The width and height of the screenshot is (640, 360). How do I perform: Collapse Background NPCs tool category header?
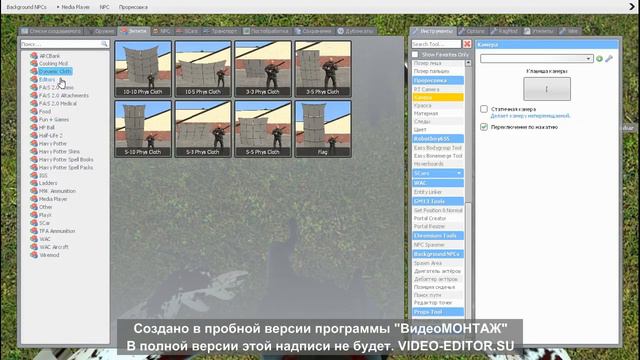click(x=438, y=254)
